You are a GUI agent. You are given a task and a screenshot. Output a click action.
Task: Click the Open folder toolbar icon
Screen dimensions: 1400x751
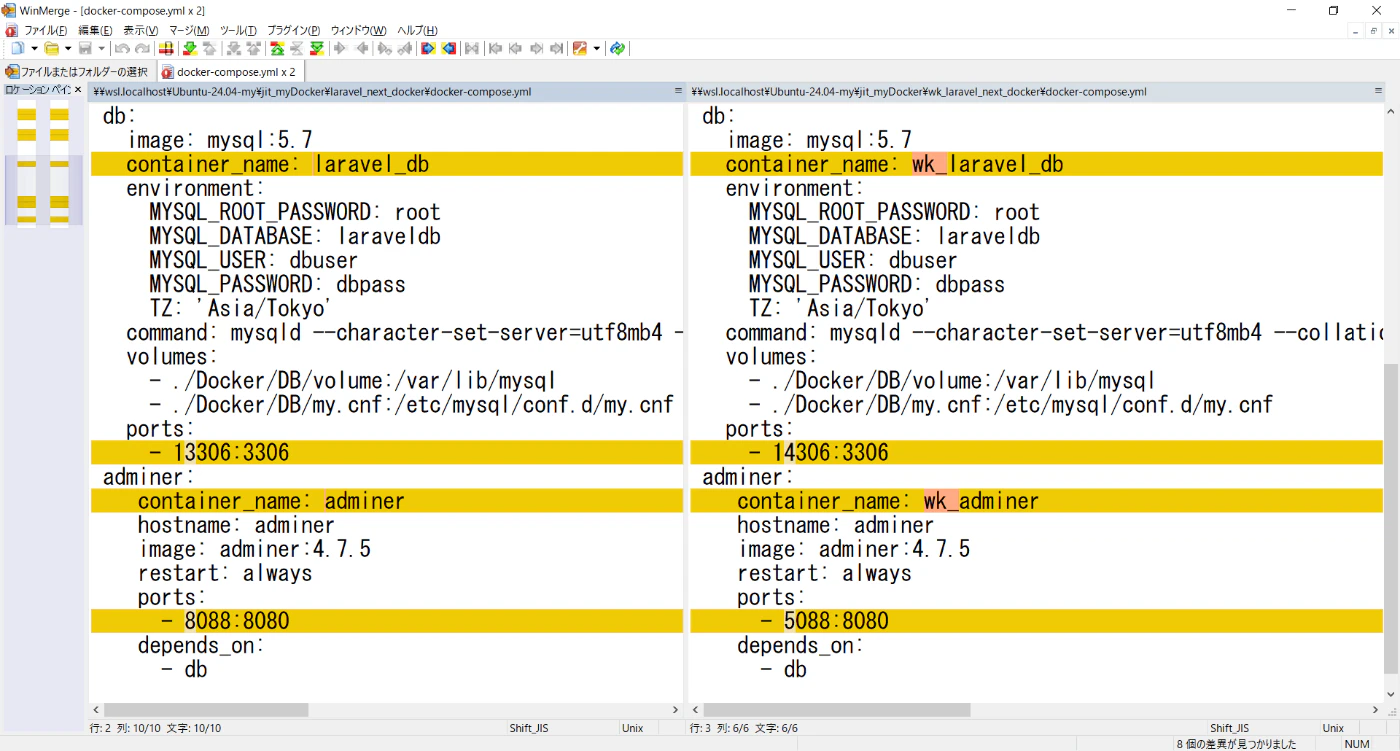[52, 48]
